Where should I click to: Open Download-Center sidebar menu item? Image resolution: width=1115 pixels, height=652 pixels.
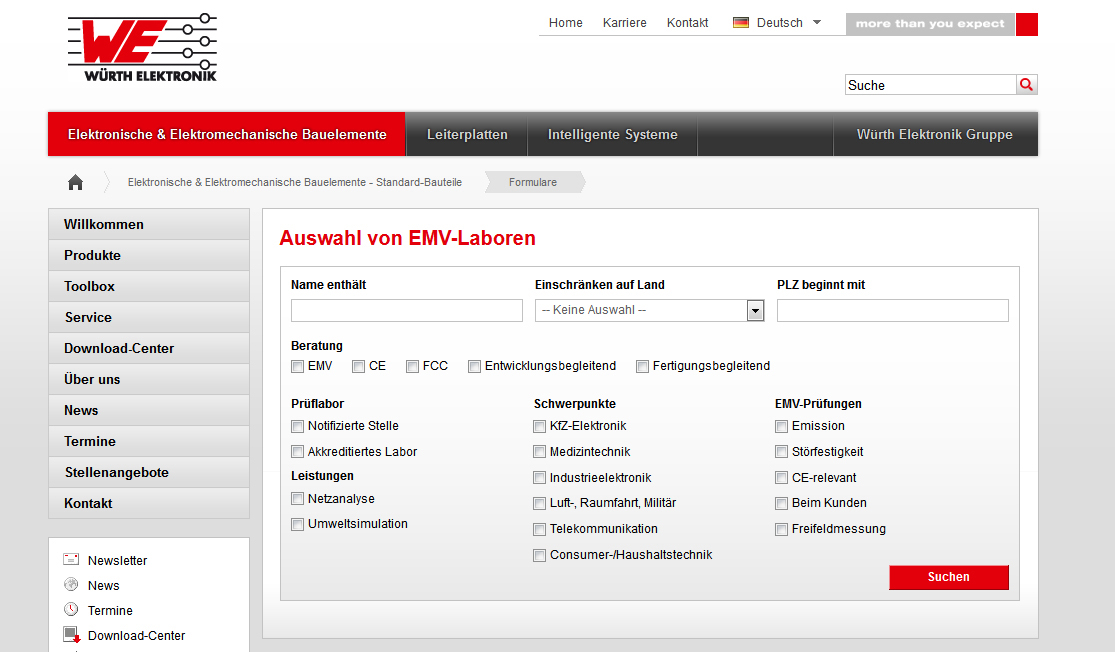[x=149, y=348]
